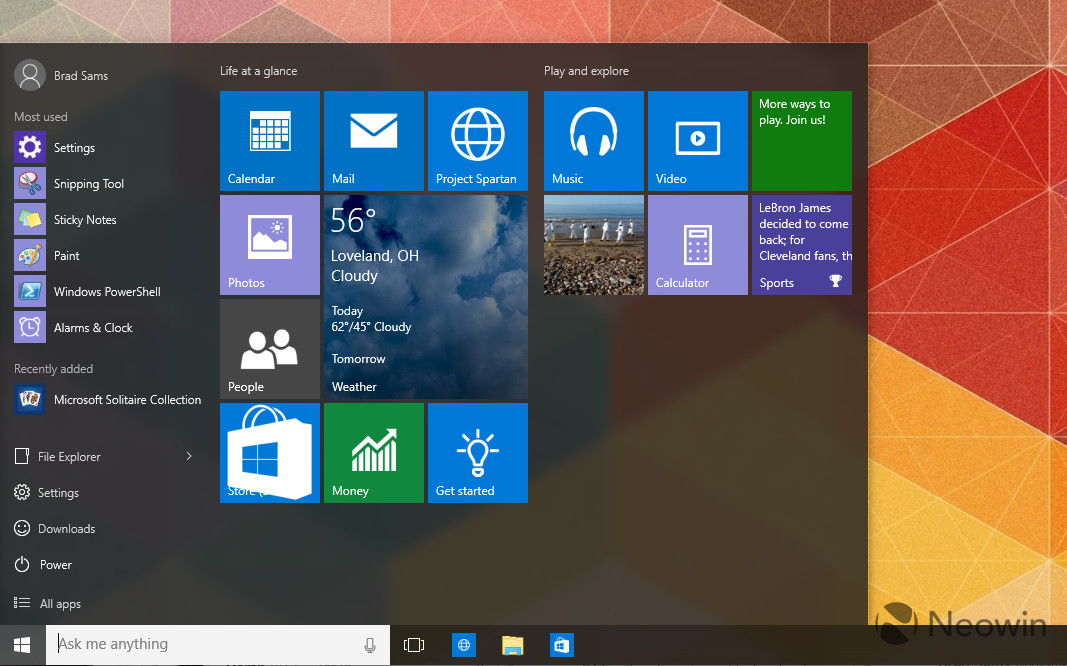Image resolution: width=1067 pixels, height=666 pixels.
Task: Open the Get started tile
Action: (x=478, y=453)
